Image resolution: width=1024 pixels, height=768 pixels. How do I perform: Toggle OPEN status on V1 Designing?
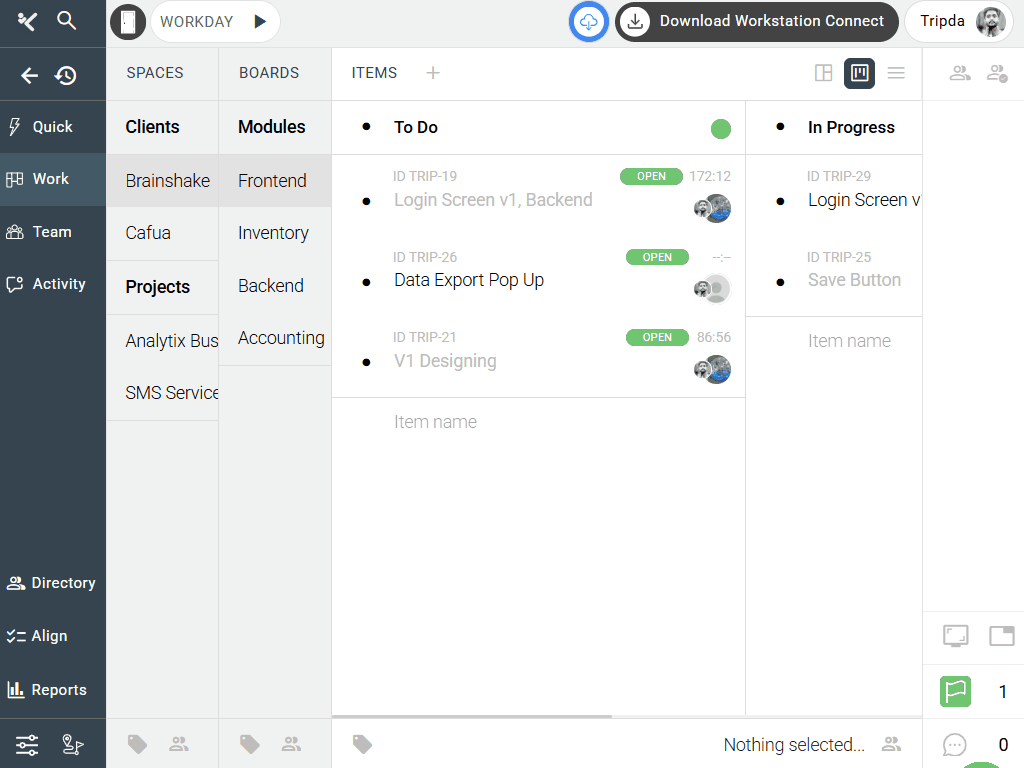[657, 337]
